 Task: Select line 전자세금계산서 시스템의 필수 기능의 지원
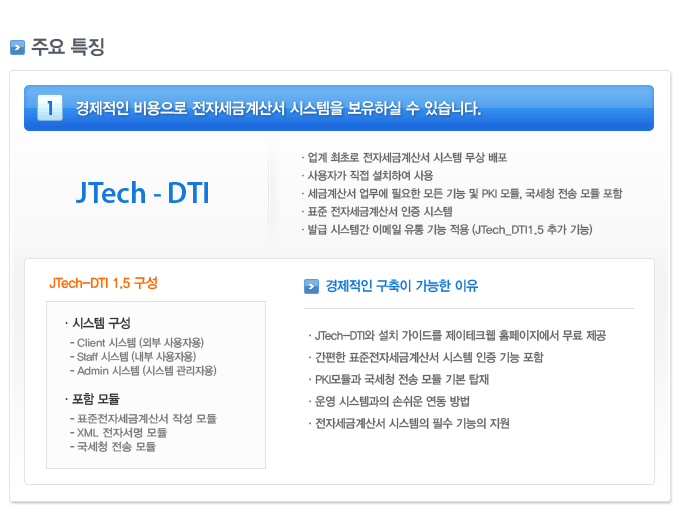[409, 423]
